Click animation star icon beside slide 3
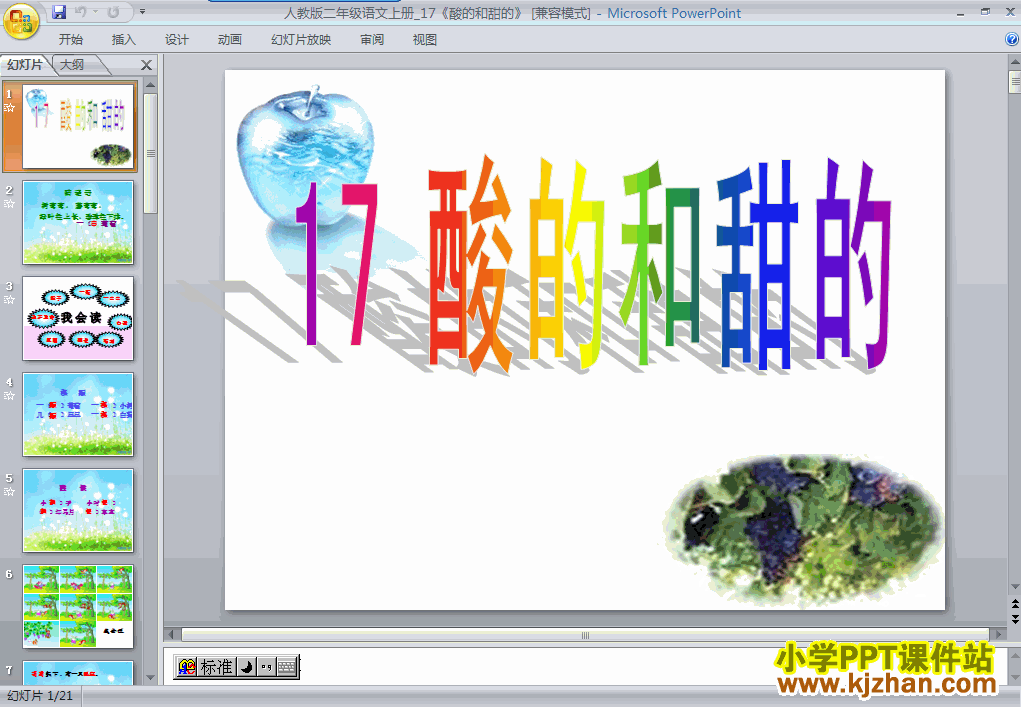1021x707 pixels. tap(9, 299)
